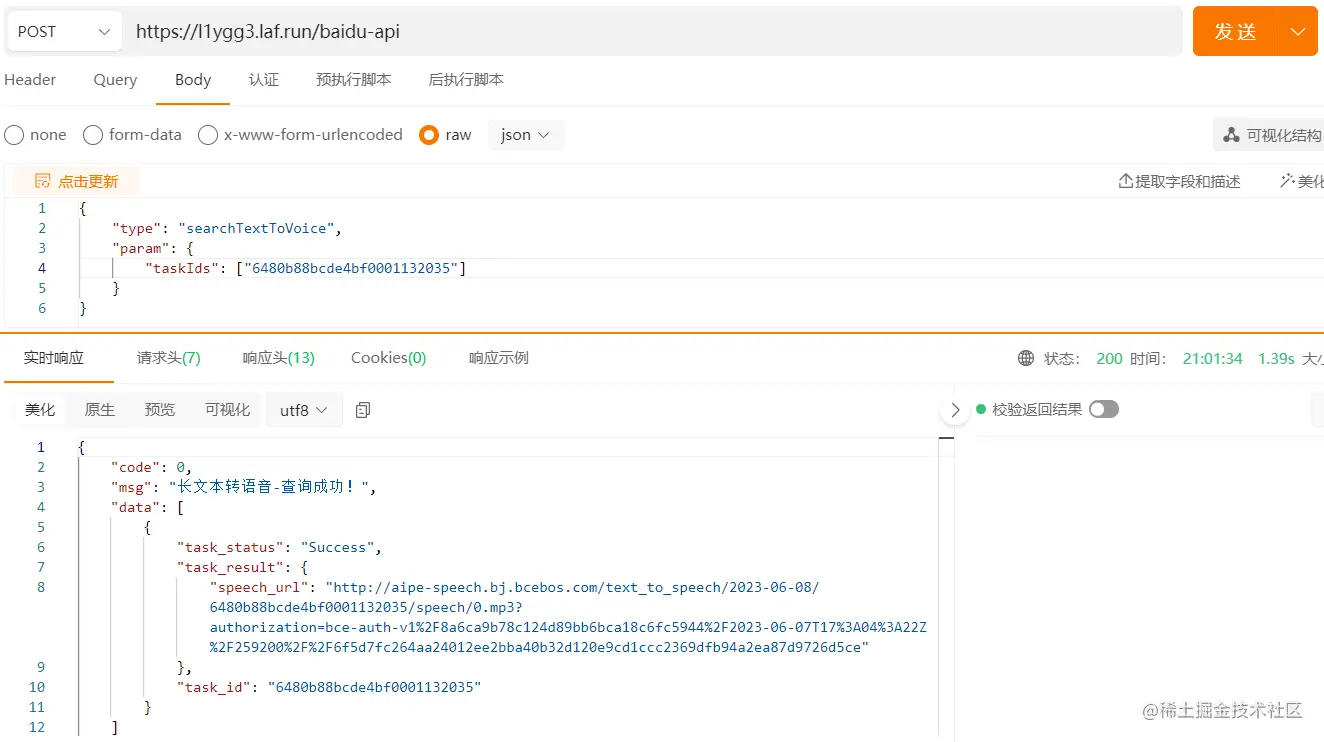Open the 请求头(7) tab
The width and height of the screenshot is (1324, 742).
(169, 358)
